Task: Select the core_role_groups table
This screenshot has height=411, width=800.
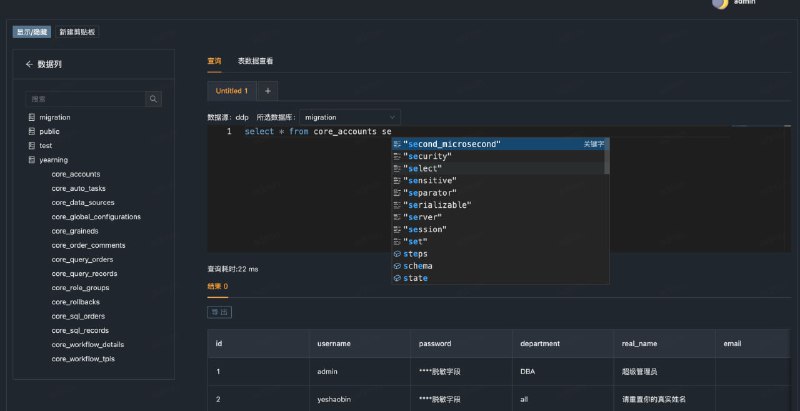Action: point(80,288)
